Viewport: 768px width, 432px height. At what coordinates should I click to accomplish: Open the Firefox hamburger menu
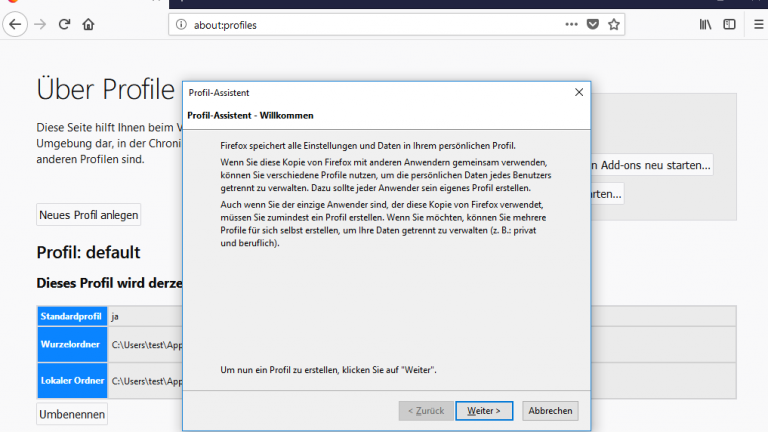tap(758, 24)
